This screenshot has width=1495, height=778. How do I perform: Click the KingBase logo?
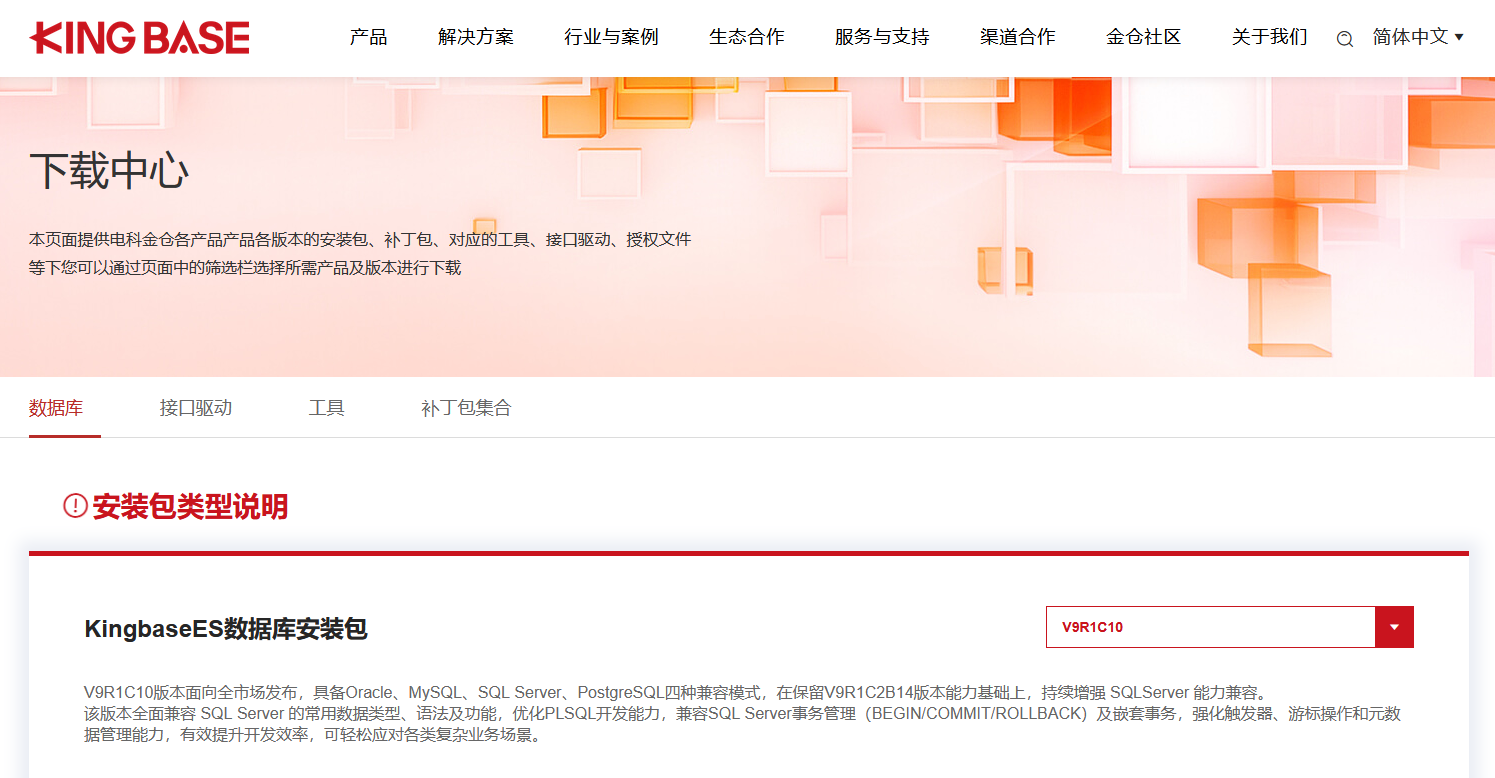tap(140, 38)
